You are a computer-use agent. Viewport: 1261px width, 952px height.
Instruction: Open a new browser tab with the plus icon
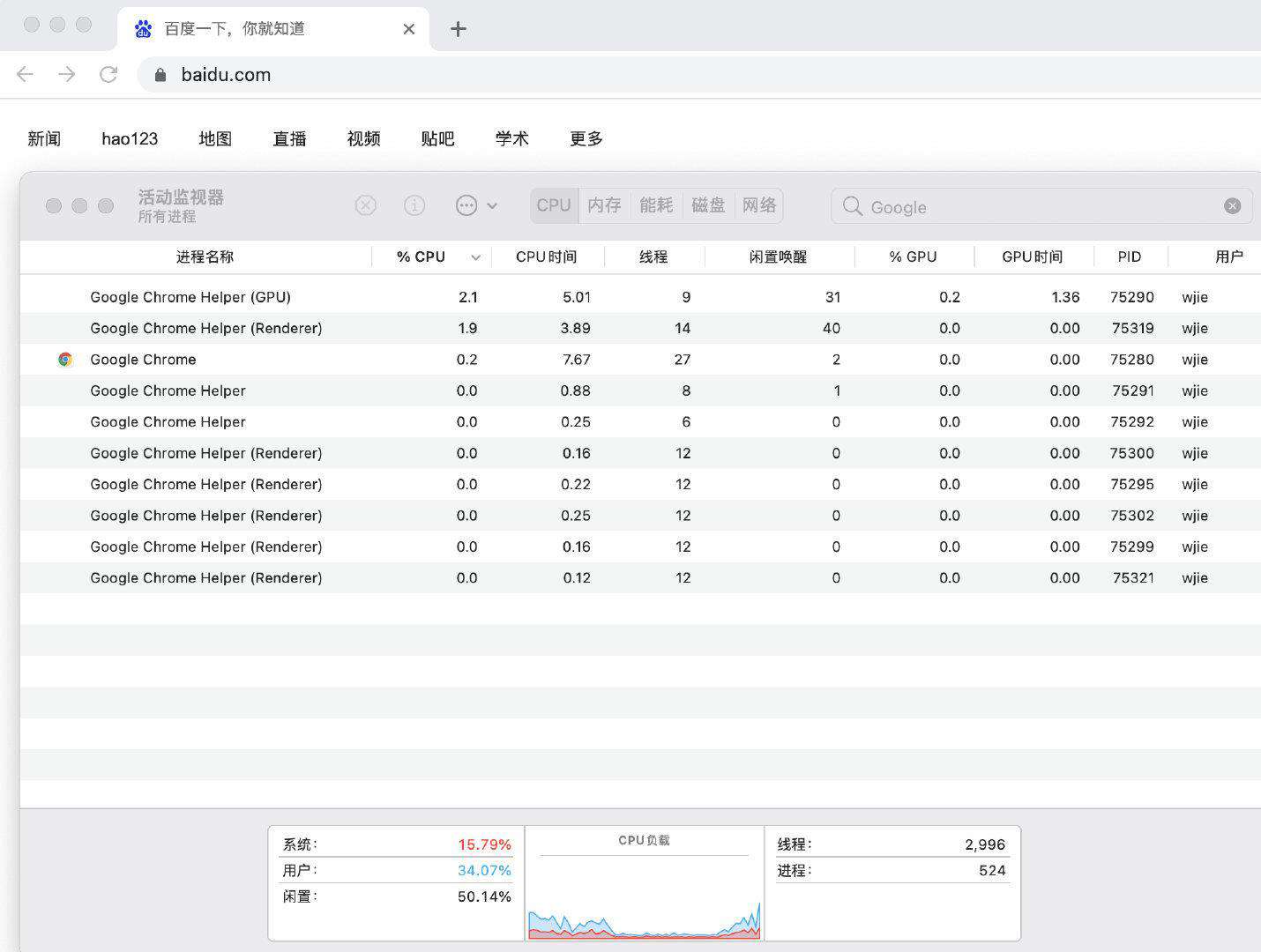click(458, 29)
